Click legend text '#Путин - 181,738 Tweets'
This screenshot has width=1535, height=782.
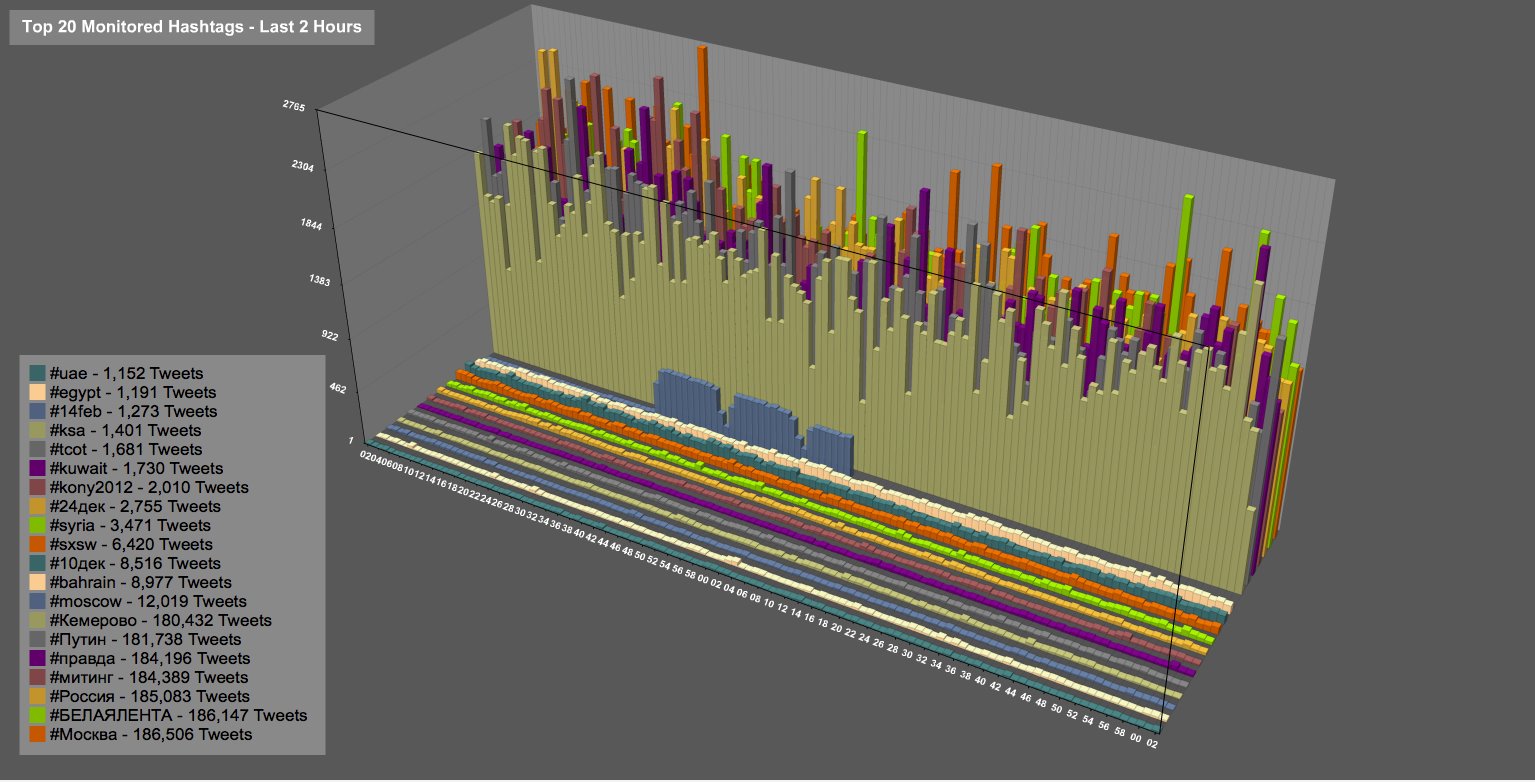(x=147, y=639)
